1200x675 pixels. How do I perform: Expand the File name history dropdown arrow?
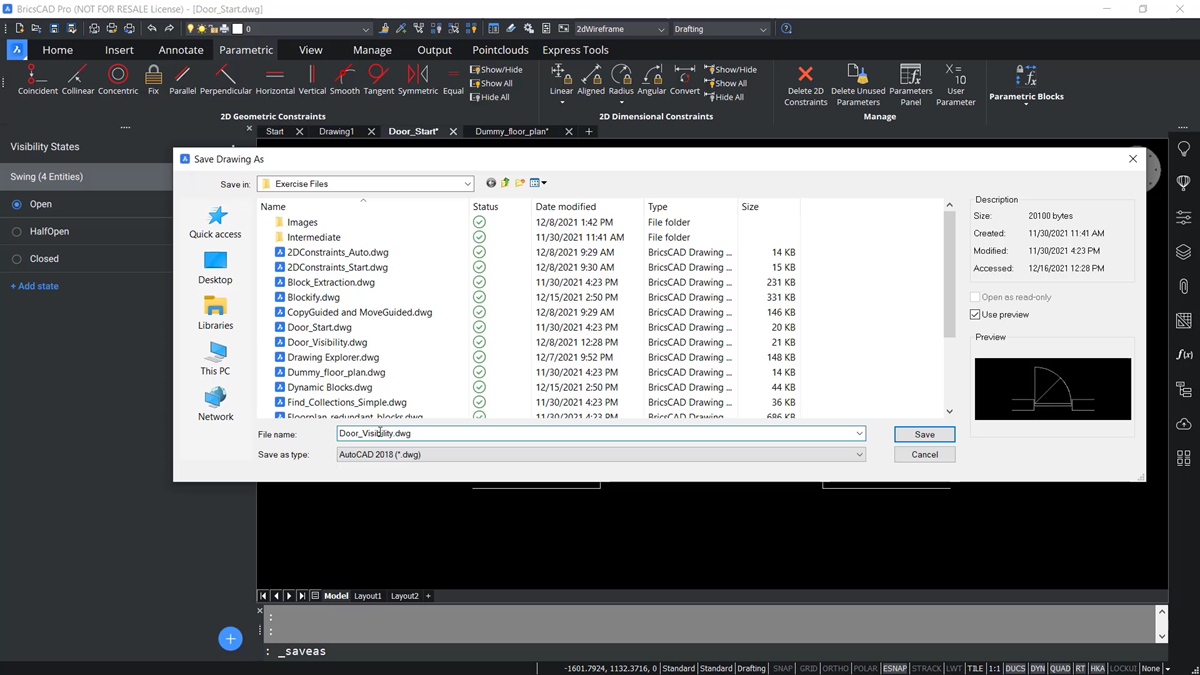coord(859,434)
